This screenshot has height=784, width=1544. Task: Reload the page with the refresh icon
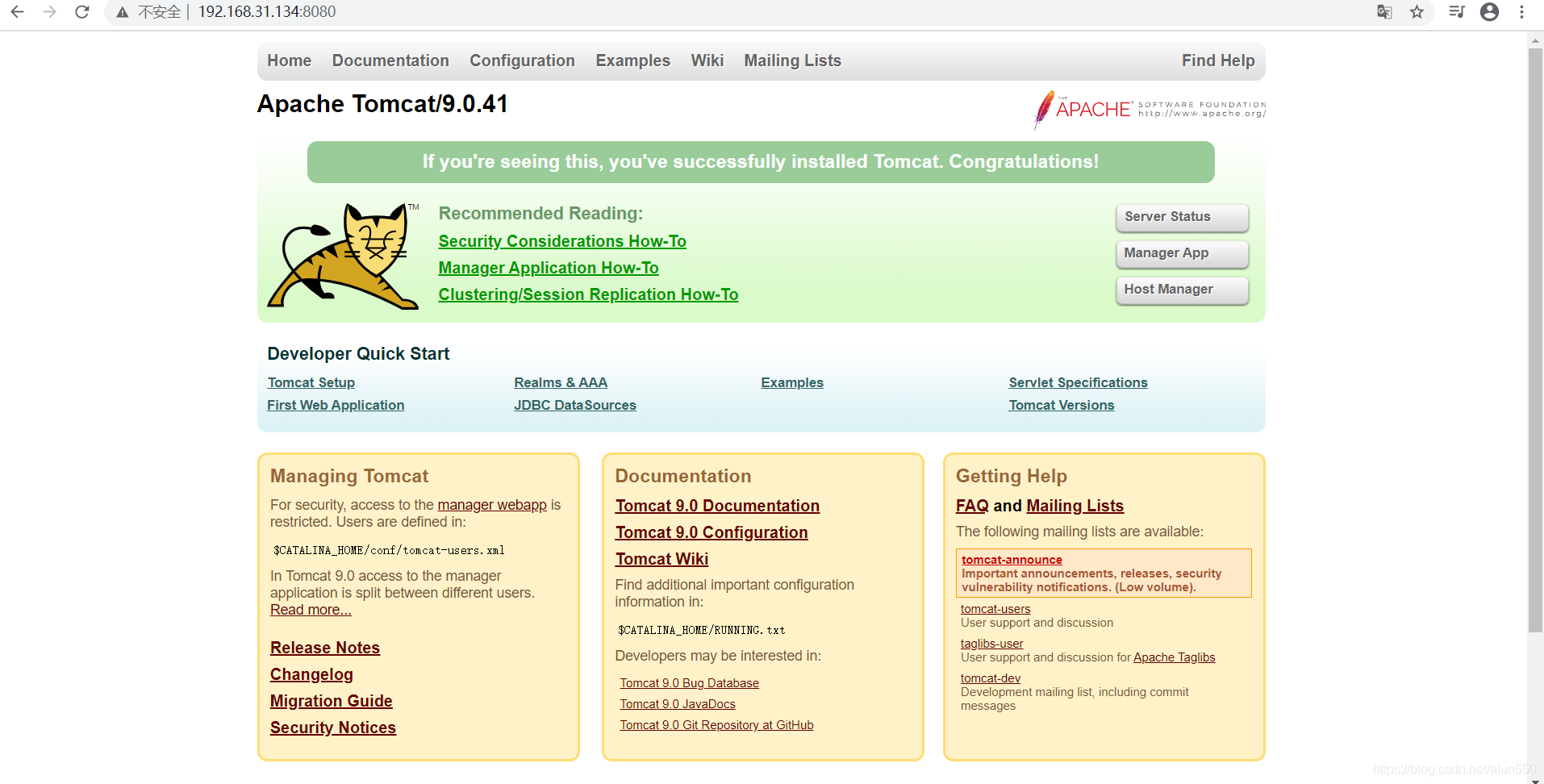pos(81,12)
